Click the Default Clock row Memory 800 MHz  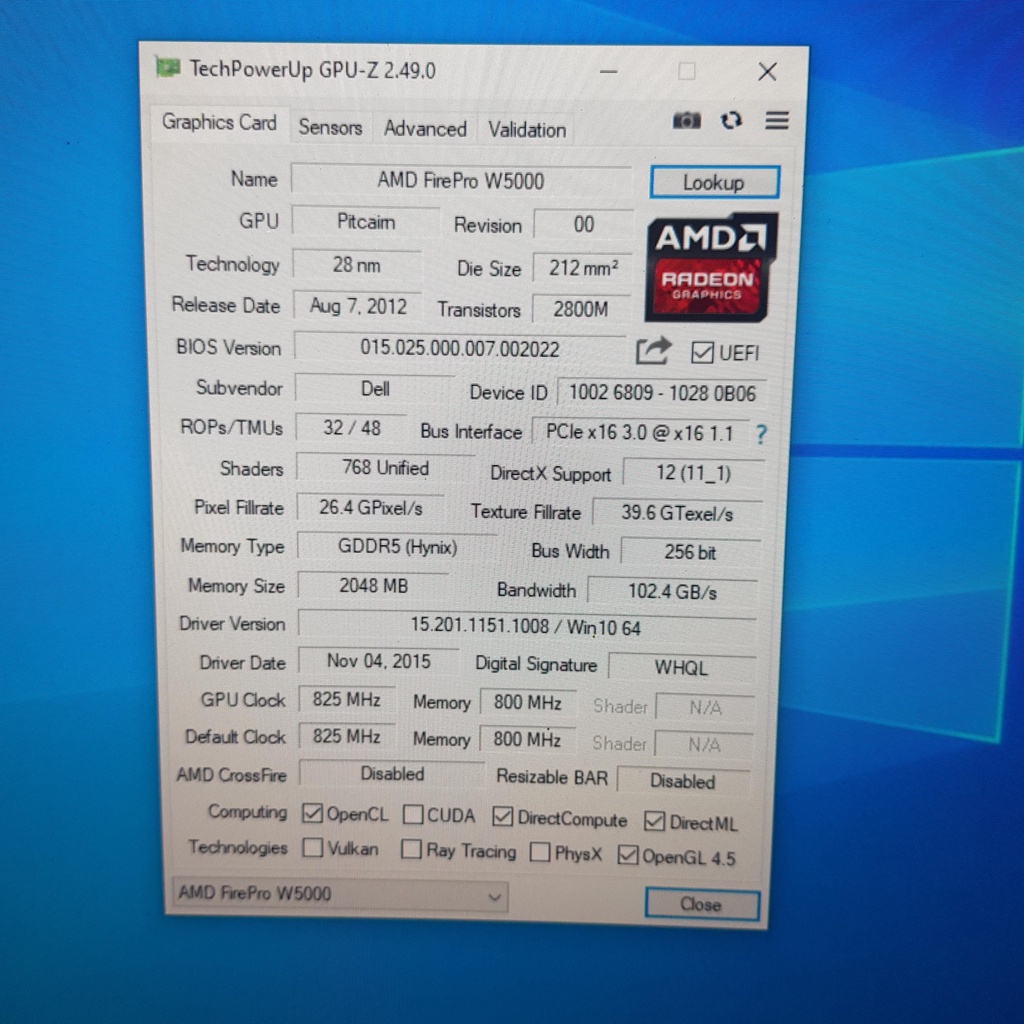(x=527, y=739)
